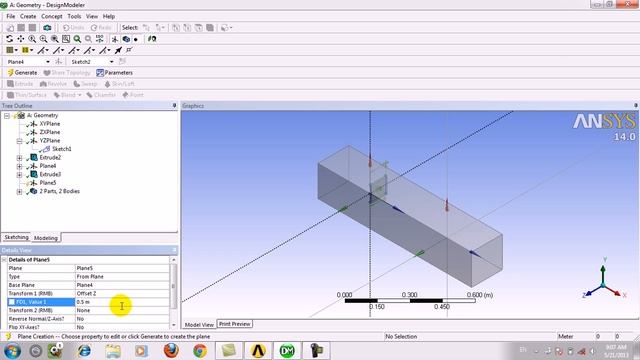The image size is (640, 360).
Task: Activate the Zoom tool magnifier icon
Action: [x=32, y=39]
